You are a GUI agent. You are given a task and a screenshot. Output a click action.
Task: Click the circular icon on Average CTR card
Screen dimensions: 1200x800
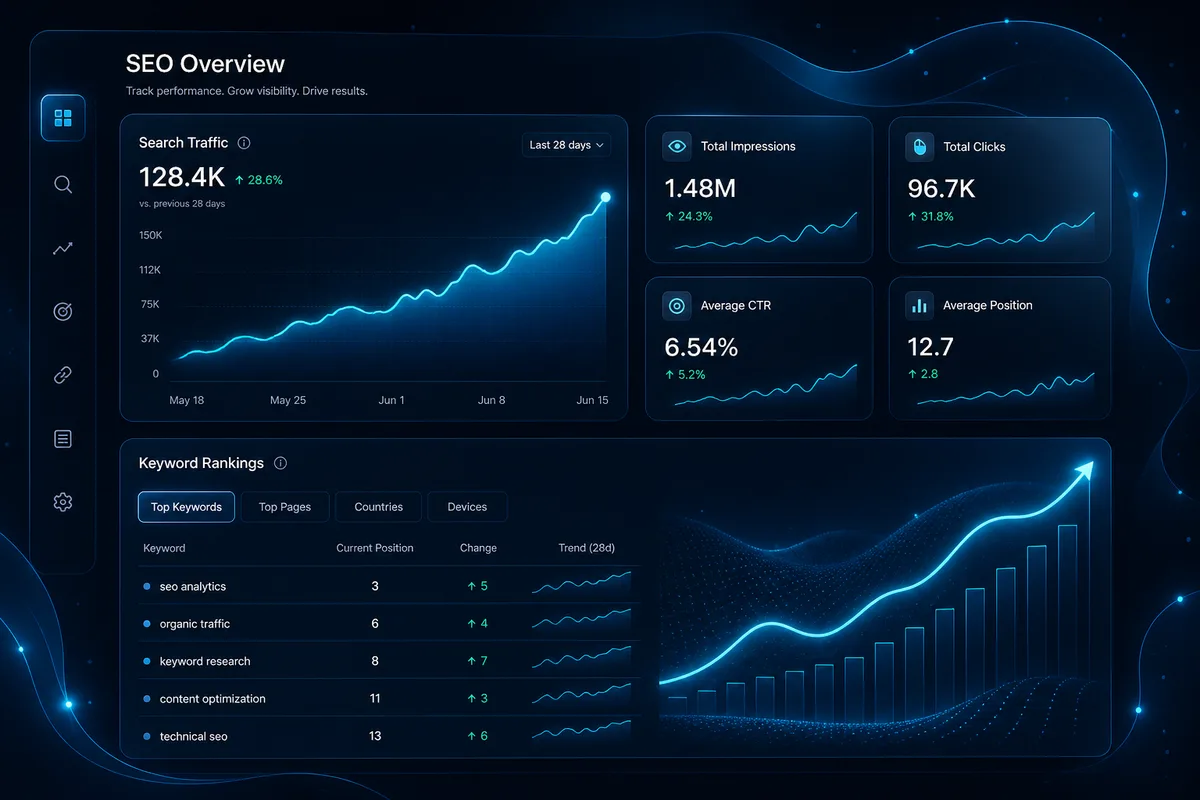677,305
